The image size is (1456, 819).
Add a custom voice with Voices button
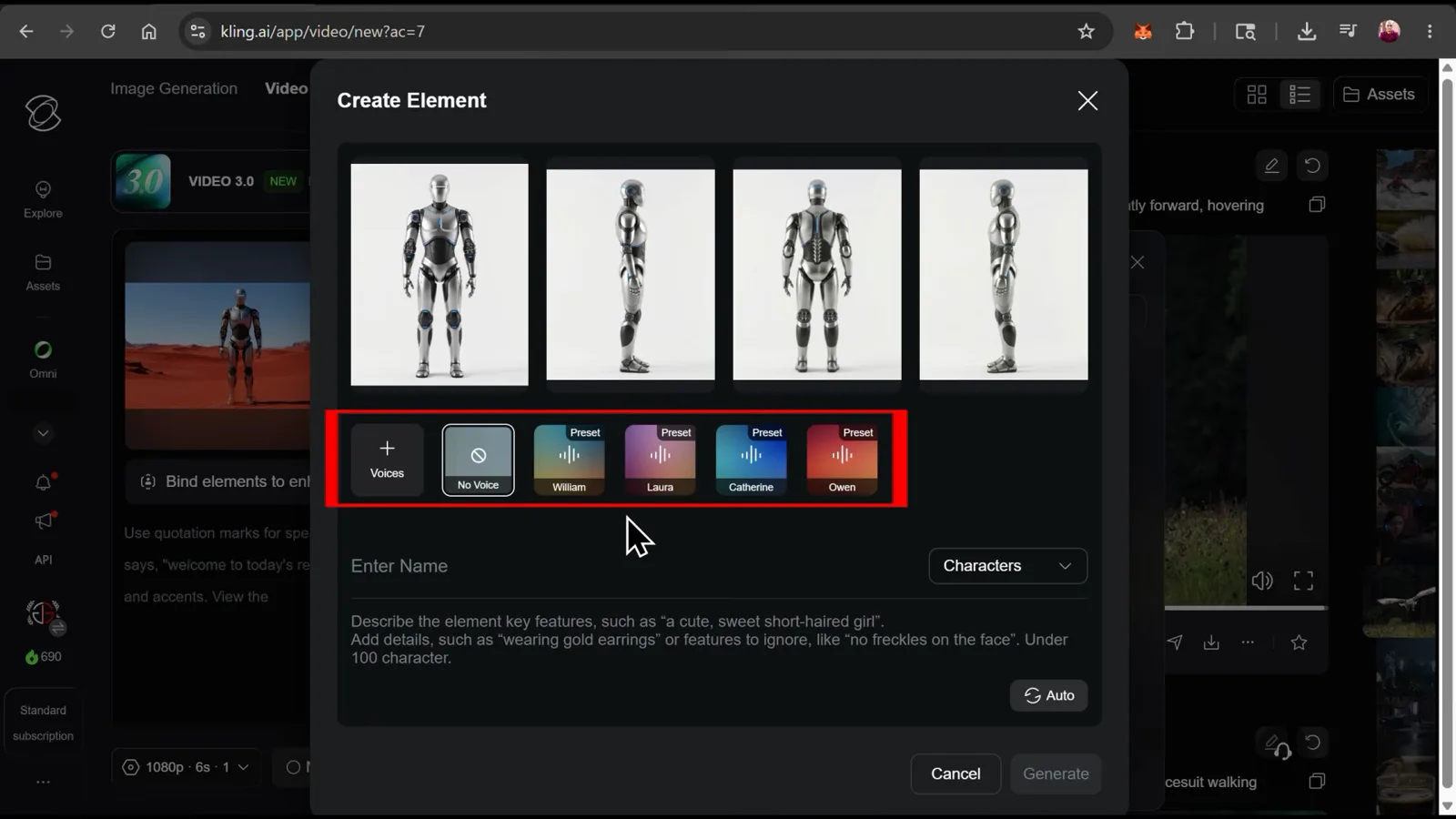click(x=387, y=460)
